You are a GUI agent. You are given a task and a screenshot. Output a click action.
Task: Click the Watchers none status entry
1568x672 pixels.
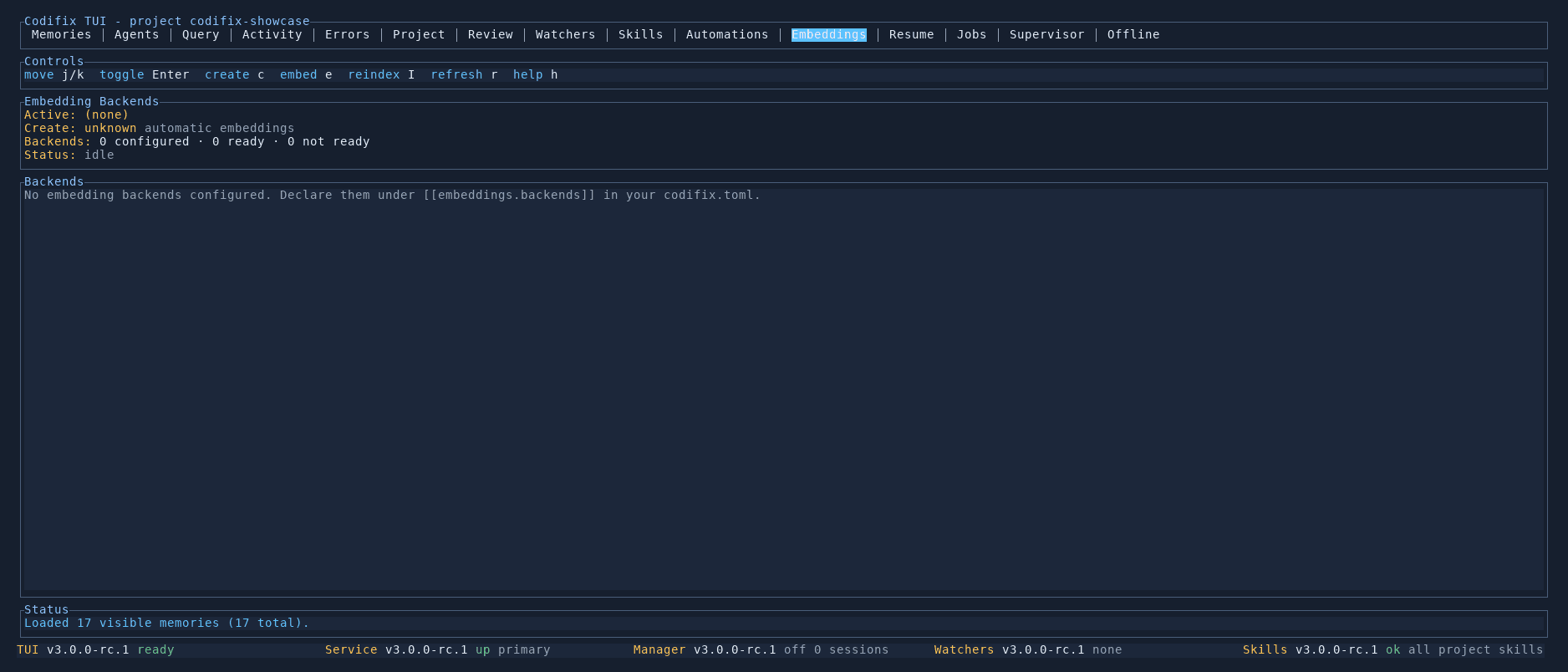(x=1028, y=649)
